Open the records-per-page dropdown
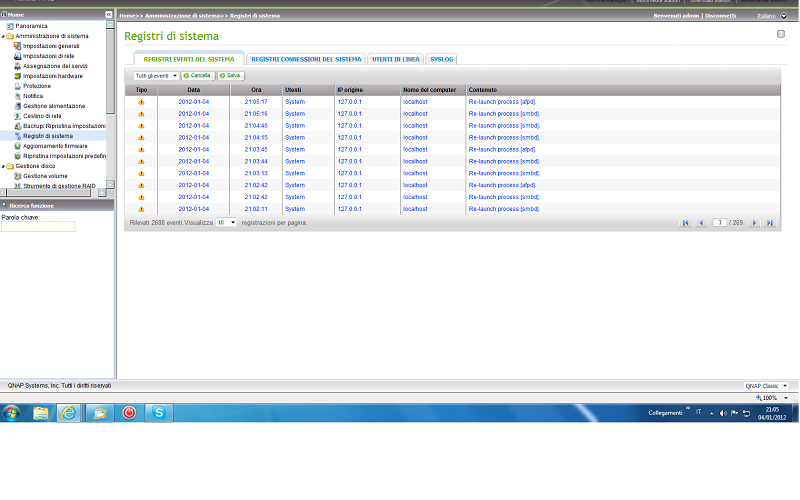This screenshot has height=500, width=800. pyautogui.click(x=227, y=222)
